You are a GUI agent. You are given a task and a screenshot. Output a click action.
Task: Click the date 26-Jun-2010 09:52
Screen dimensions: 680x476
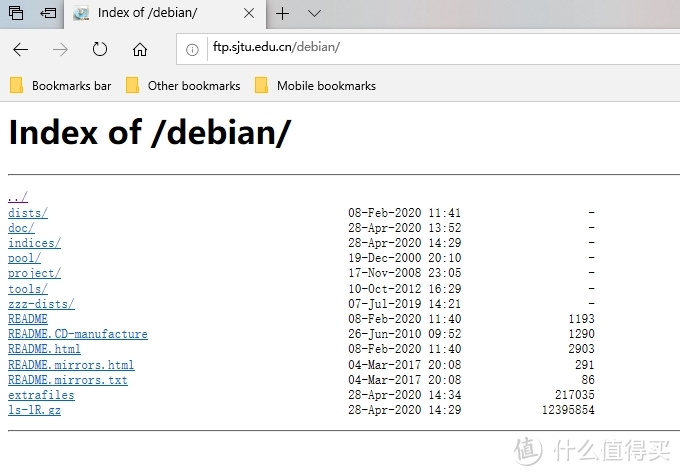click(405, 334)
